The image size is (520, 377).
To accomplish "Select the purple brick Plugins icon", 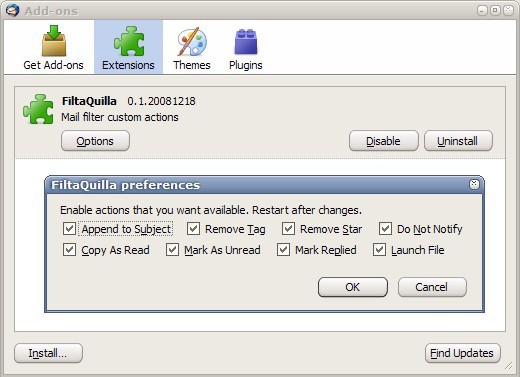I will [246, 42].
